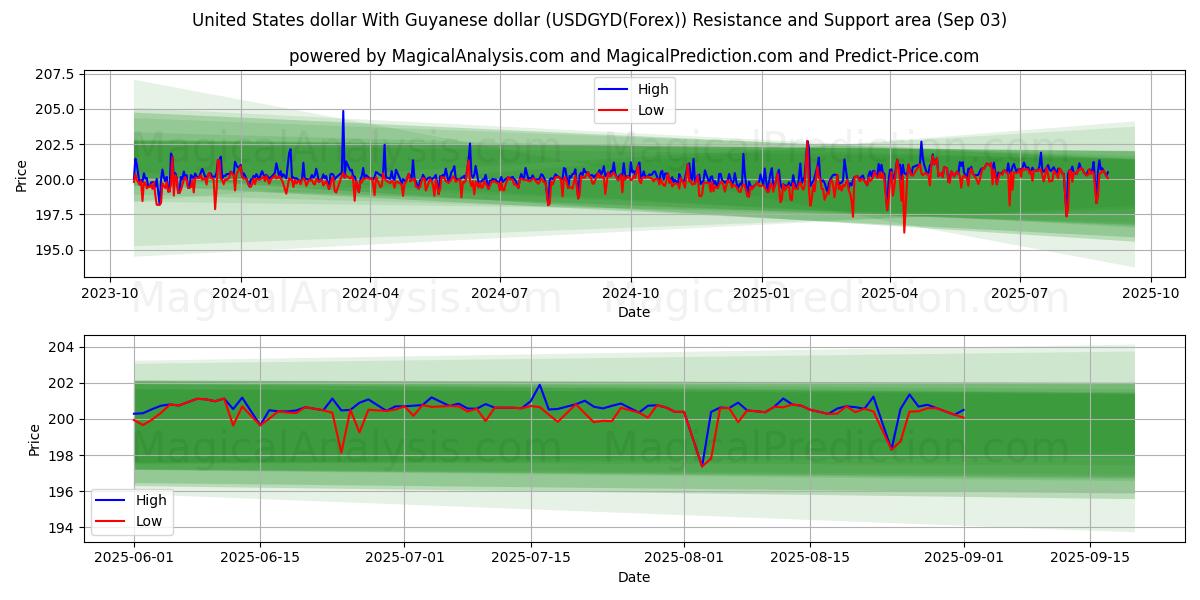Click the 2025-09-15 x-axis date label

coord(1090,559)
